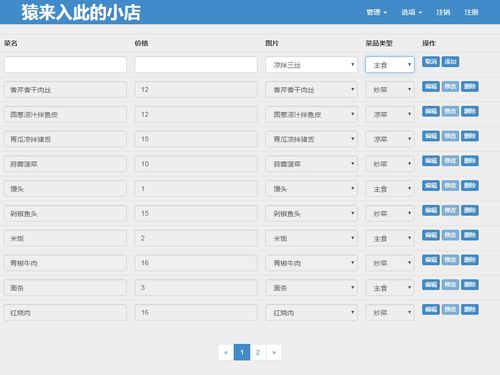The height and width of the screenshot is (375, 500).
Task: Click 编辑 for the 米饭 row
Action: [431, 235]
